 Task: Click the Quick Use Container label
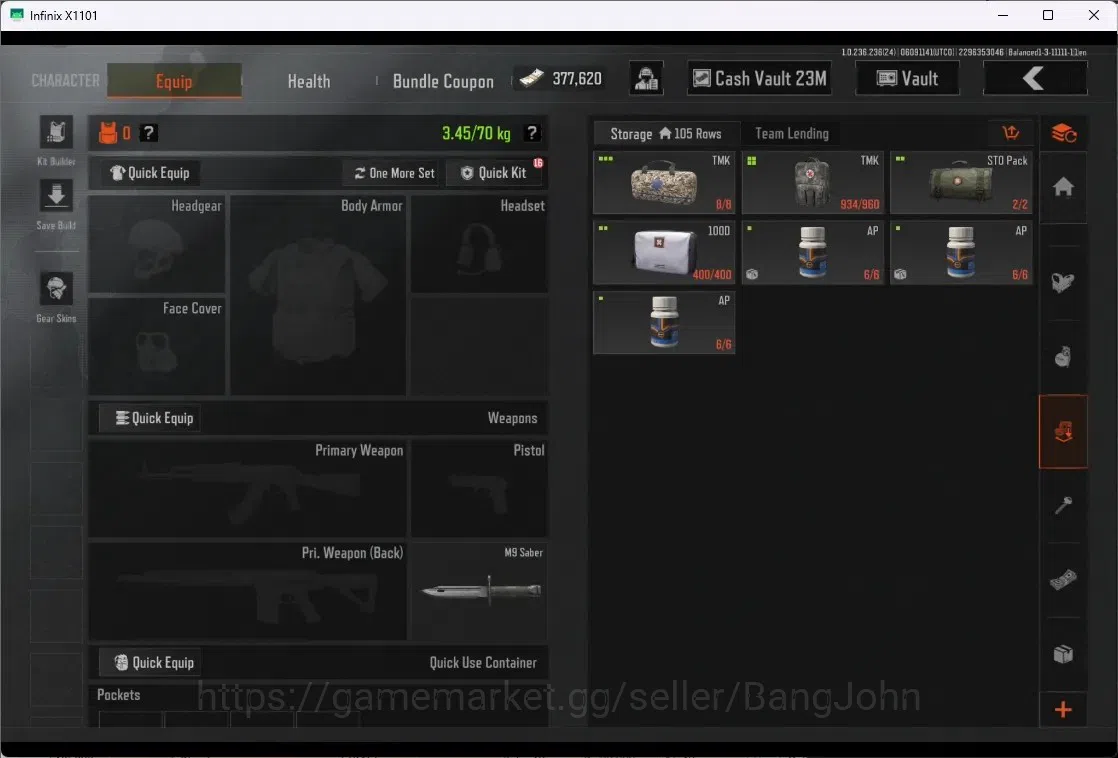pos(483,662)
